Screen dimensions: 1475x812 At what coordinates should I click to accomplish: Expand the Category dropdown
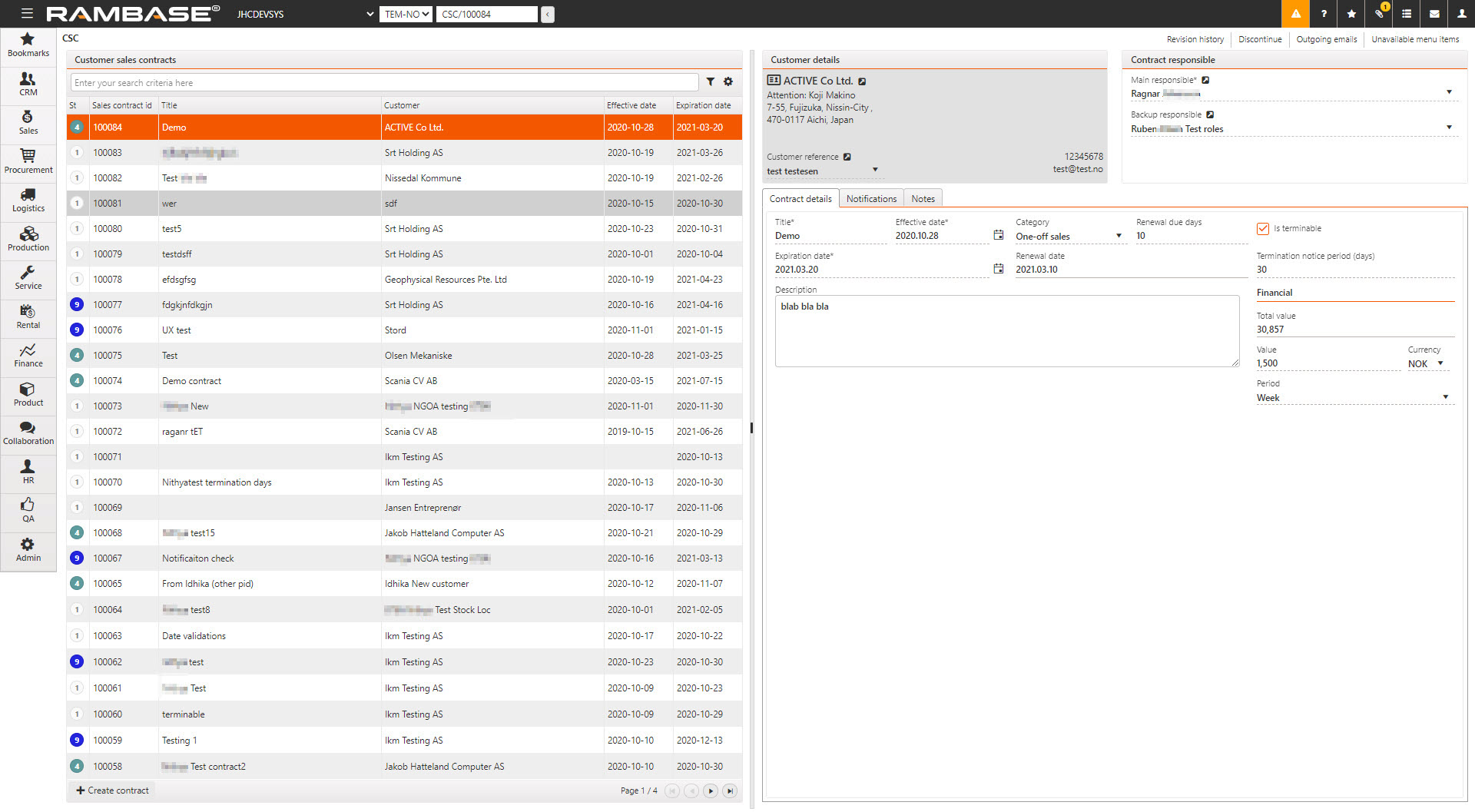coord(1119,236)
